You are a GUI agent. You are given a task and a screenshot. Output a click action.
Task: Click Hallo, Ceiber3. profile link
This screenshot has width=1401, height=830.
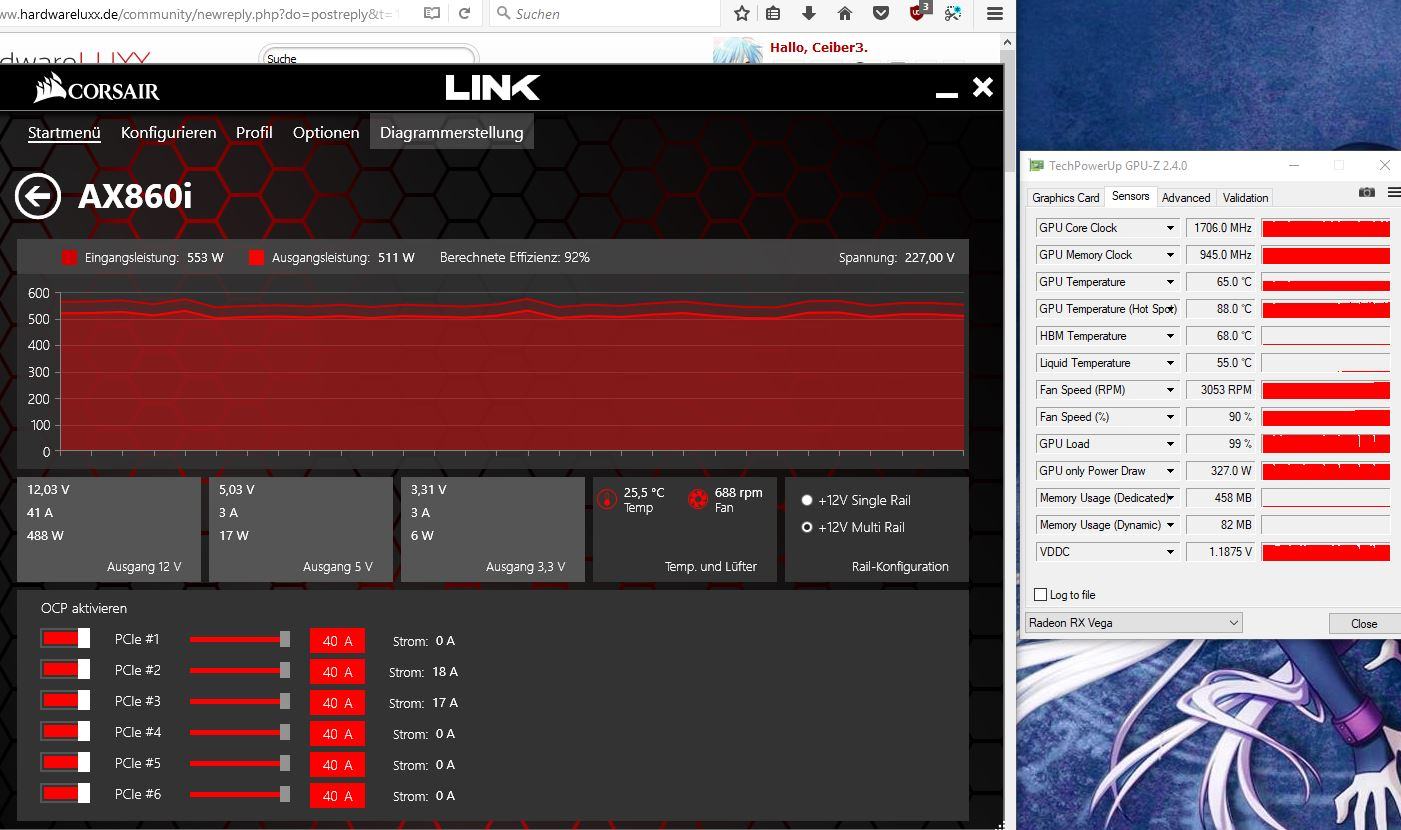819,47
